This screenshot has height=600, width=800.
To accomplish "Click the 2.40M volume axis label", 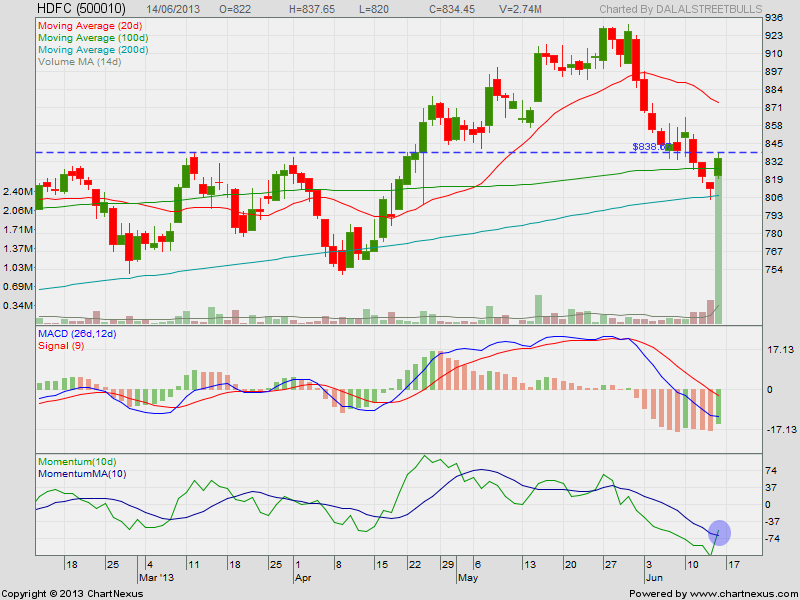I will coord(17,192).
